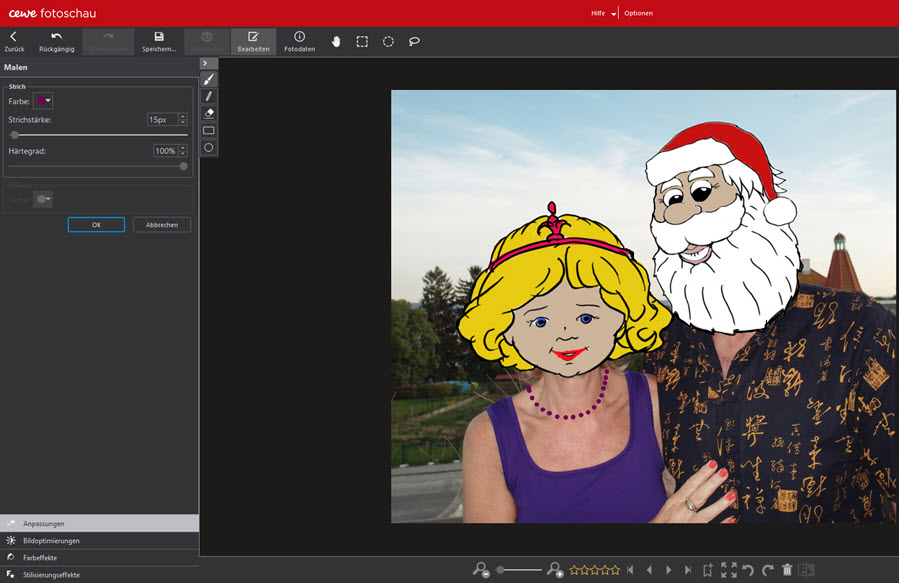This screenshot has height=583, width=900.
Task: Select the pencil drawing tool
Action: click(x=209, y=96)
